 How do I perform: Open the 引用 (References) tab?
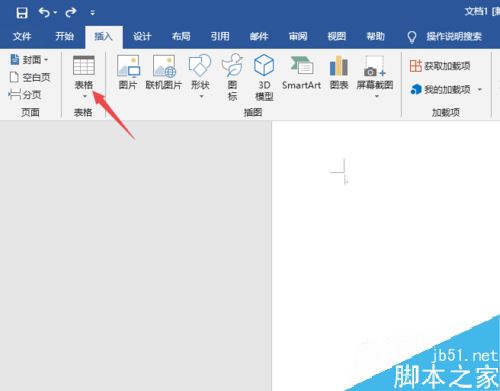[220, 36]
